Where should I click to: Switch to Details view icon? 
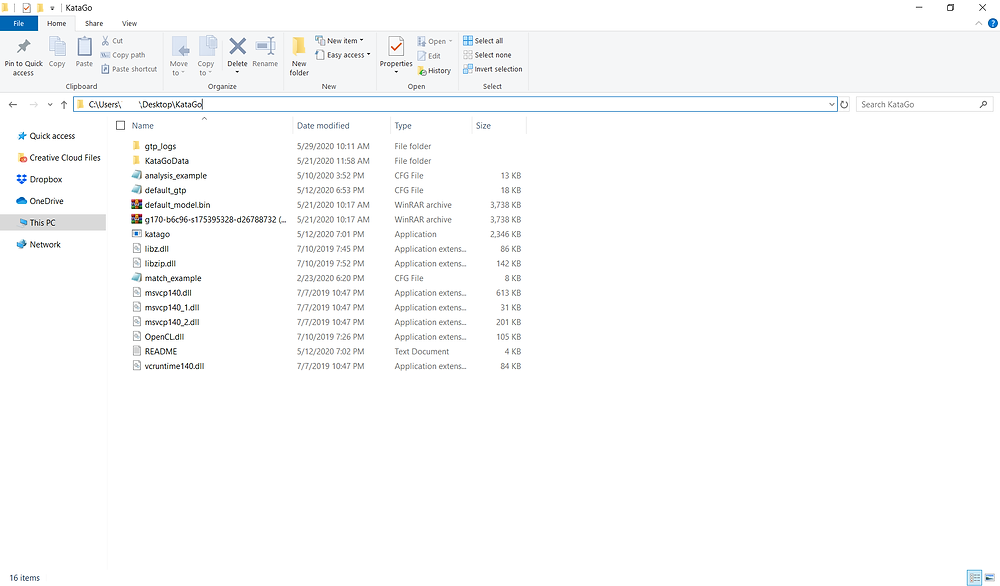click(974, 578)
